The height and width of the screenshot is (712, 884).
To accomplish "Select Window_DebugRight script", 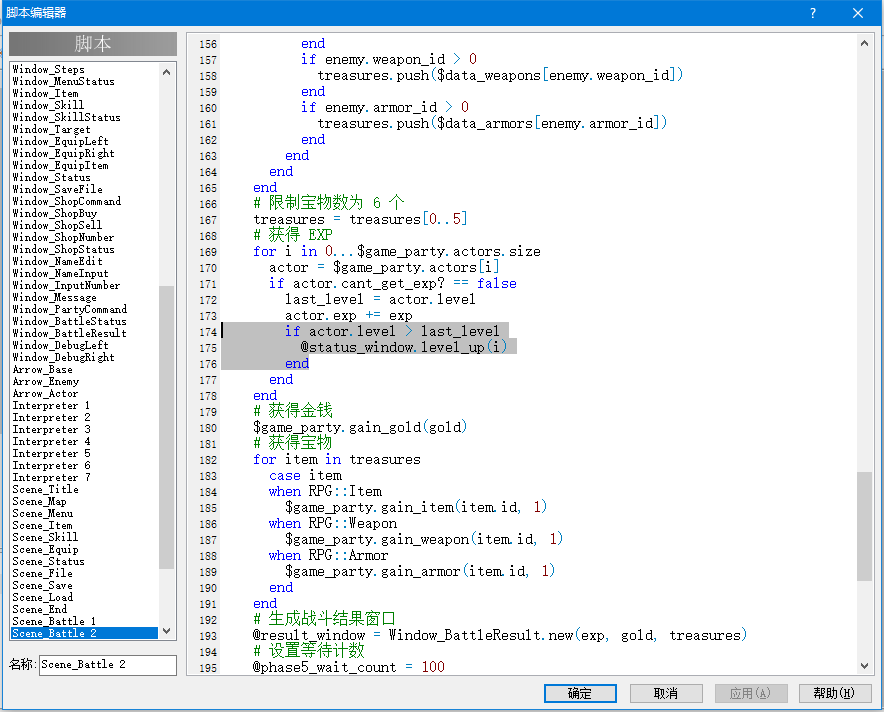I will (x=63, y=357).
